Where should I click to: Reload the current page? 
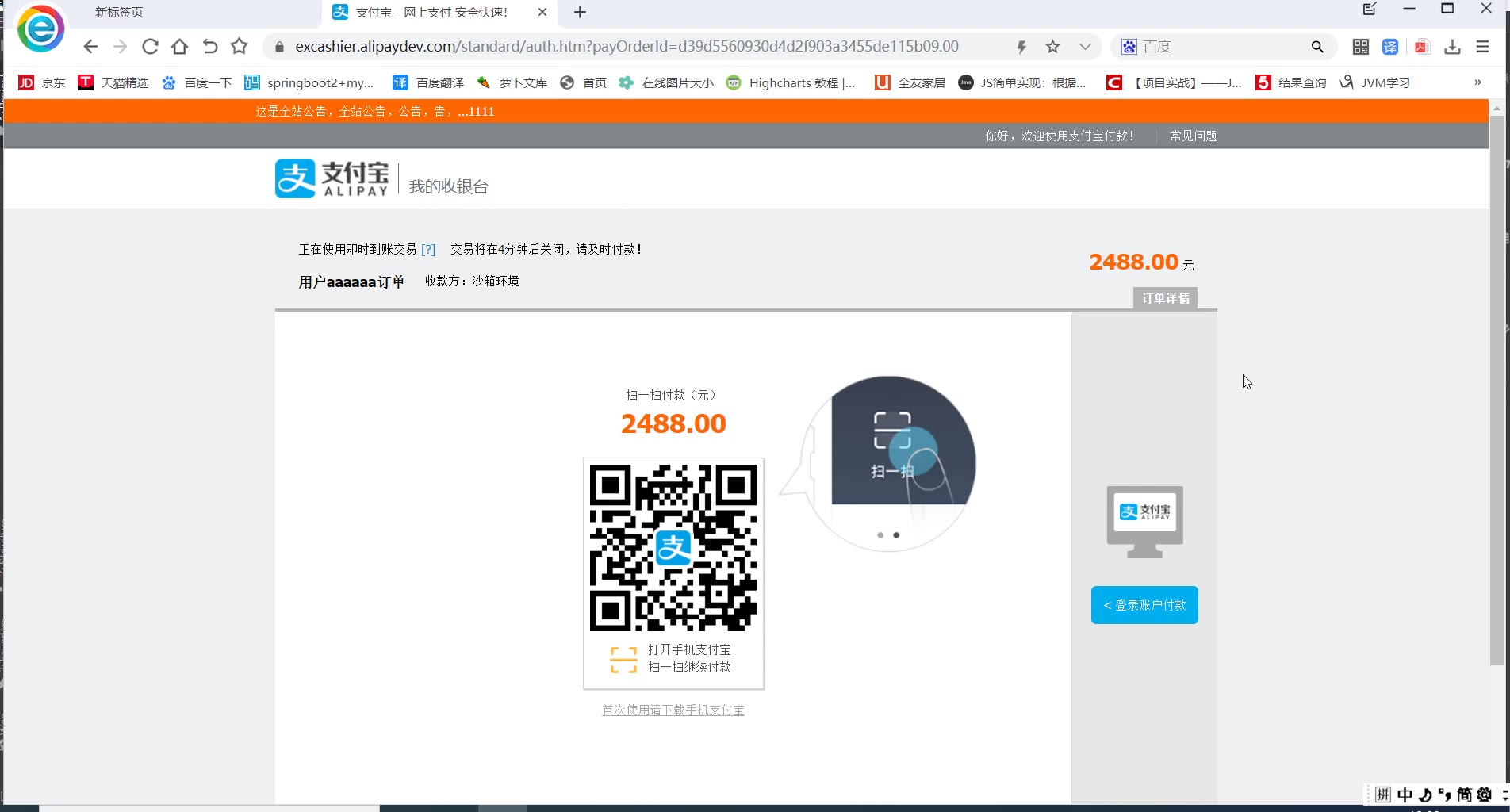tap(150, 47)
